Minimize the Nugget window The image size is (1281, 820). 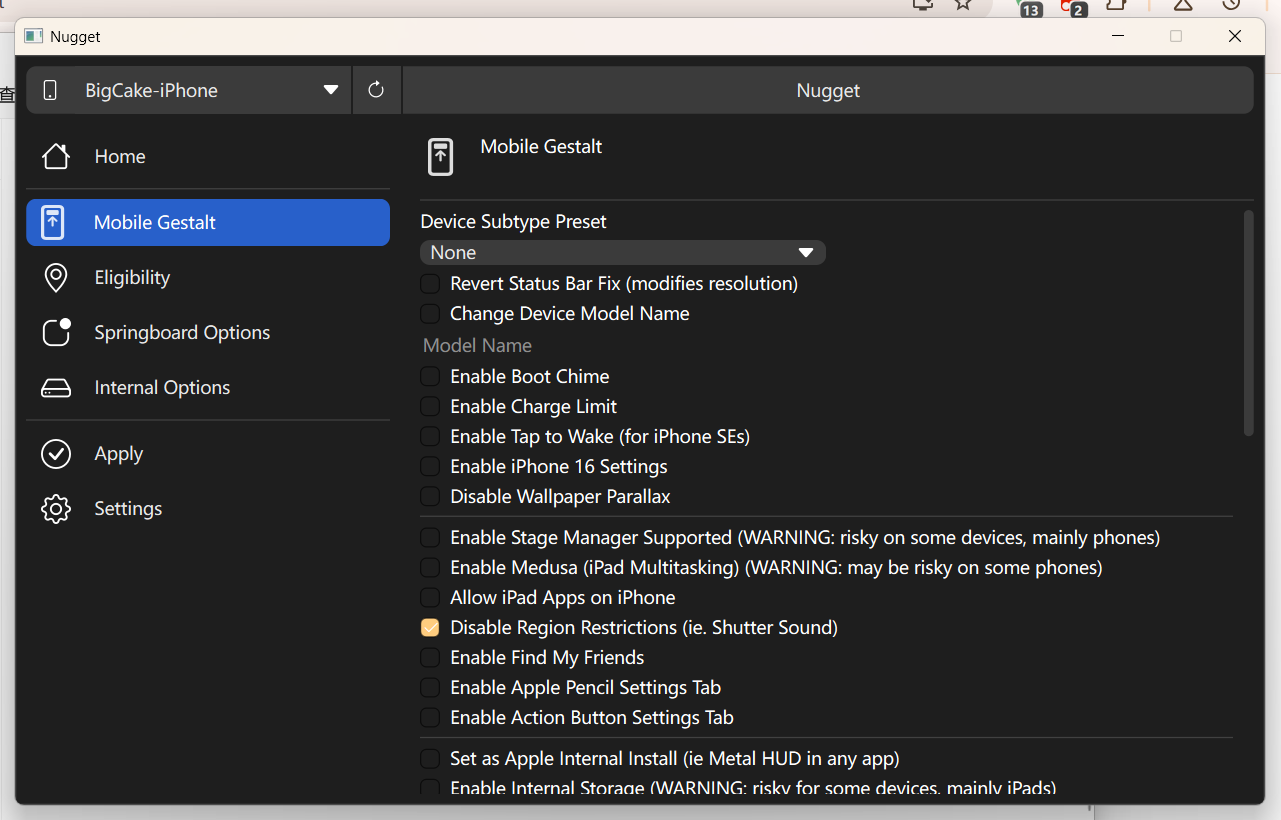pyautogui.click(x=1118, y=36)
